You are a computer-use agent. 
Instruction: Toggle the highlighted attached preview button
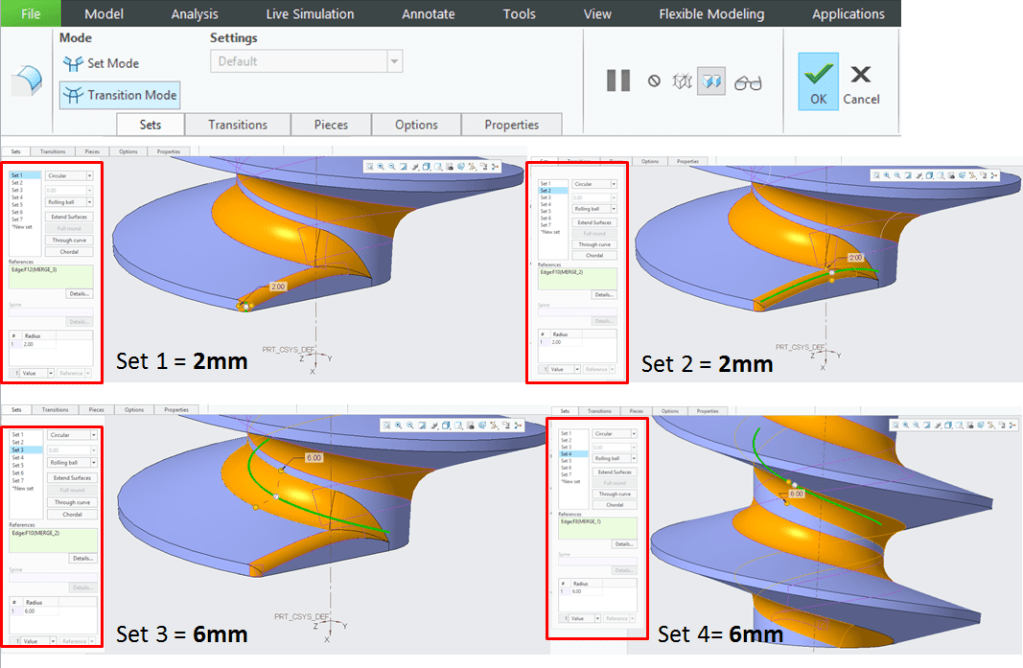pyautogui.click(x=711, y=81)
